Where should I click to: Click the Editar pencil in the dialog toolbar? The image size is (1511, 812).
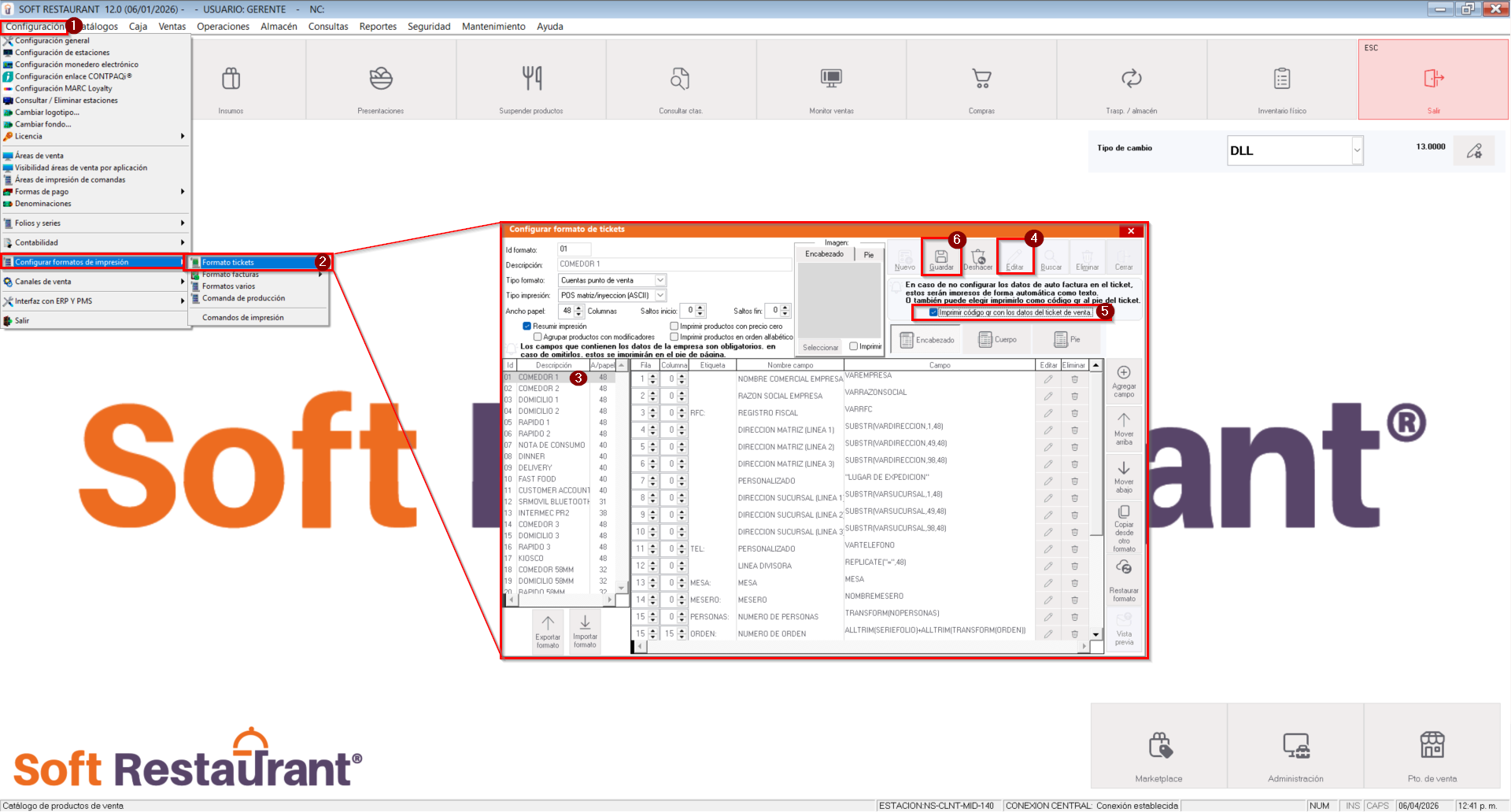tap(1015, 259)
